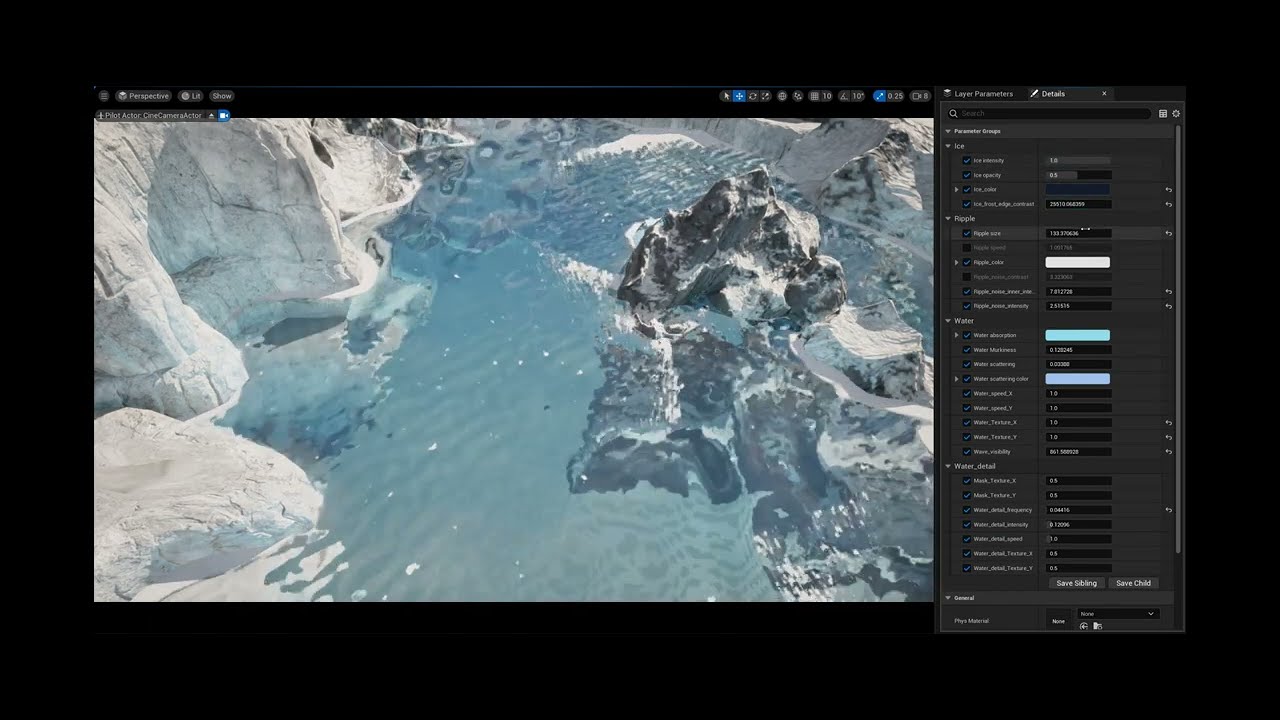Open the Ripple_color white swatch
The height and width of the screenshot is (720, 1280).
coord(1078,263)
